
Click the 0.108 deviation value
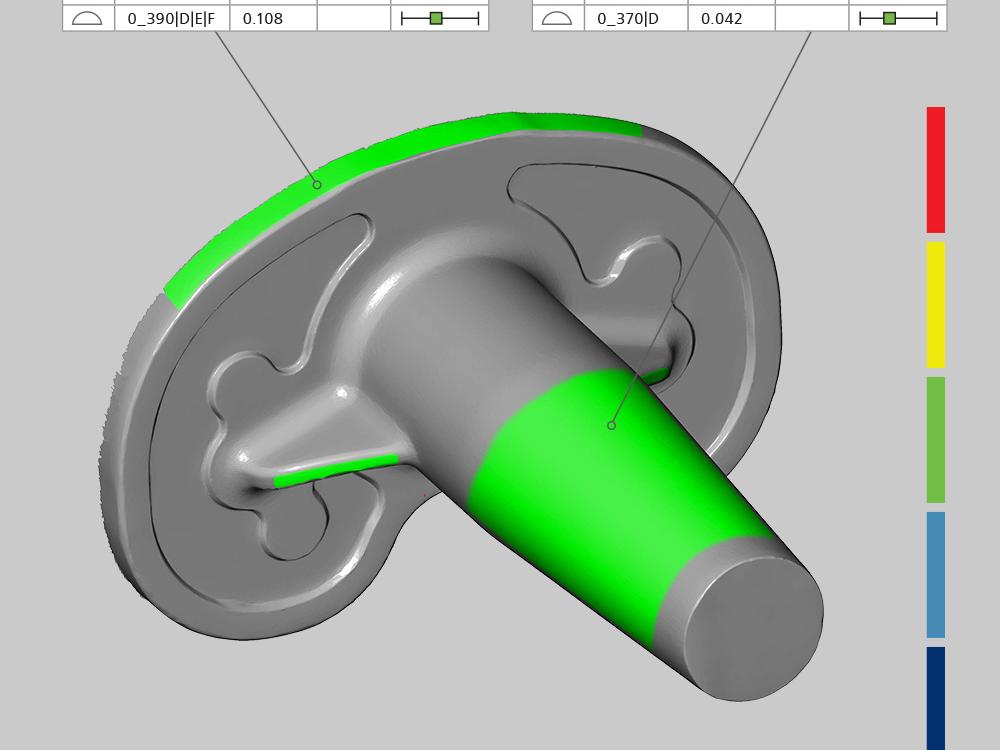pos(263,18)
